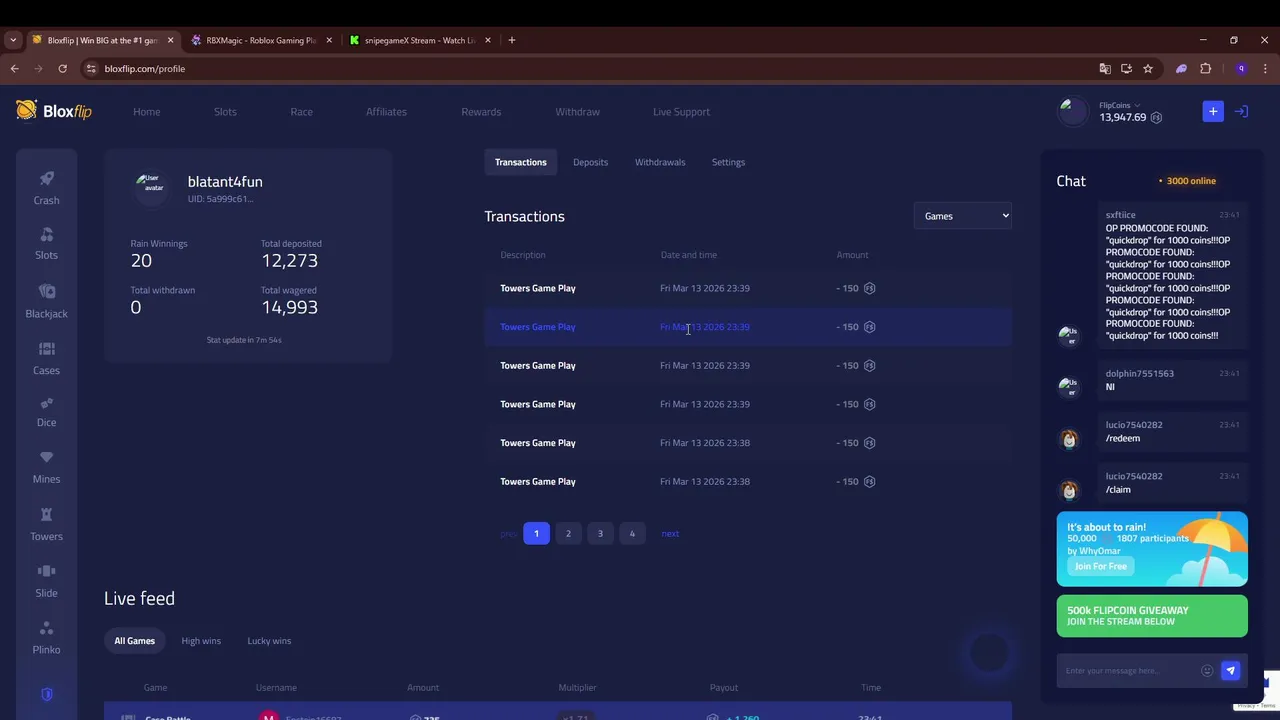Image resolution: width=1280 pixels, height=720 pixels.
Task: Open the Towers game in sidebar
Action: (46, 525)
